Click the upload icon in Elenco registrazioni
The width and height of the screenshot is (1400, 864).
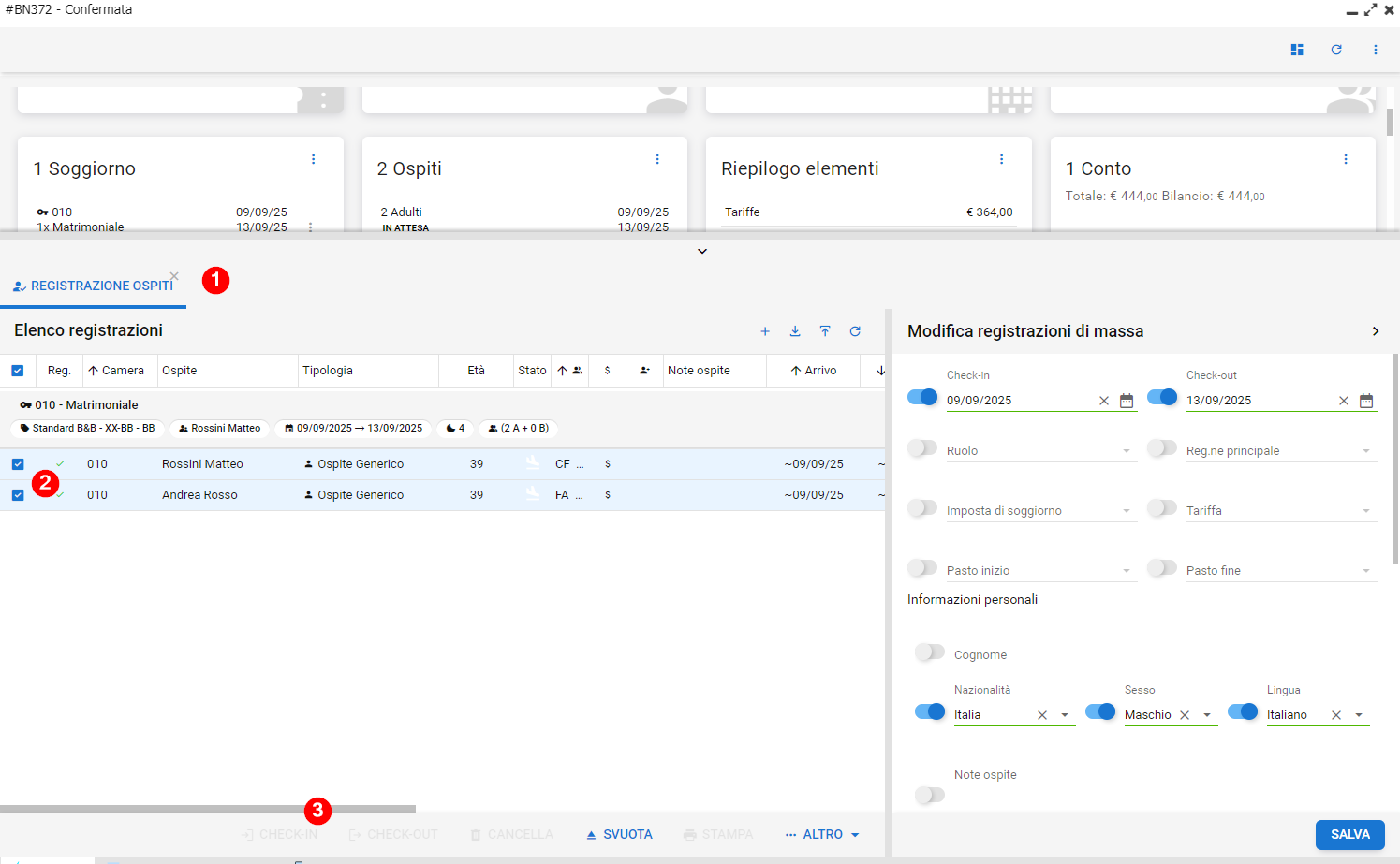(825, 331)
